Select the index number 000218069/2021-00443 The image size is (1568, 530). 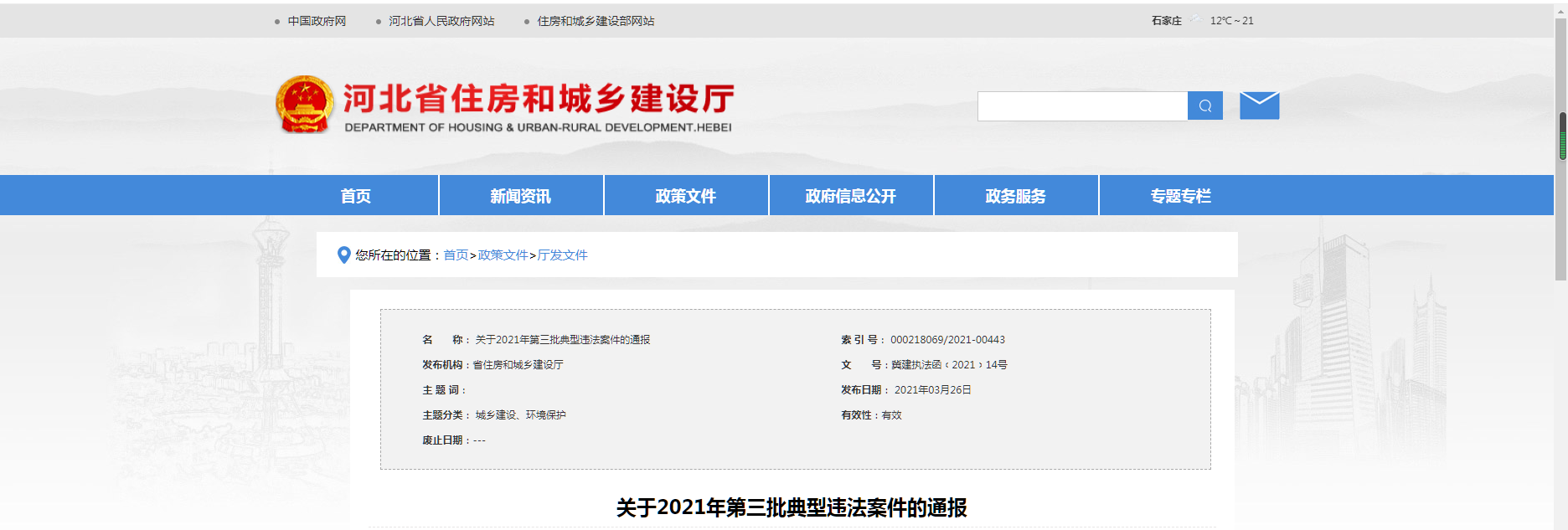tap(947, 339)
